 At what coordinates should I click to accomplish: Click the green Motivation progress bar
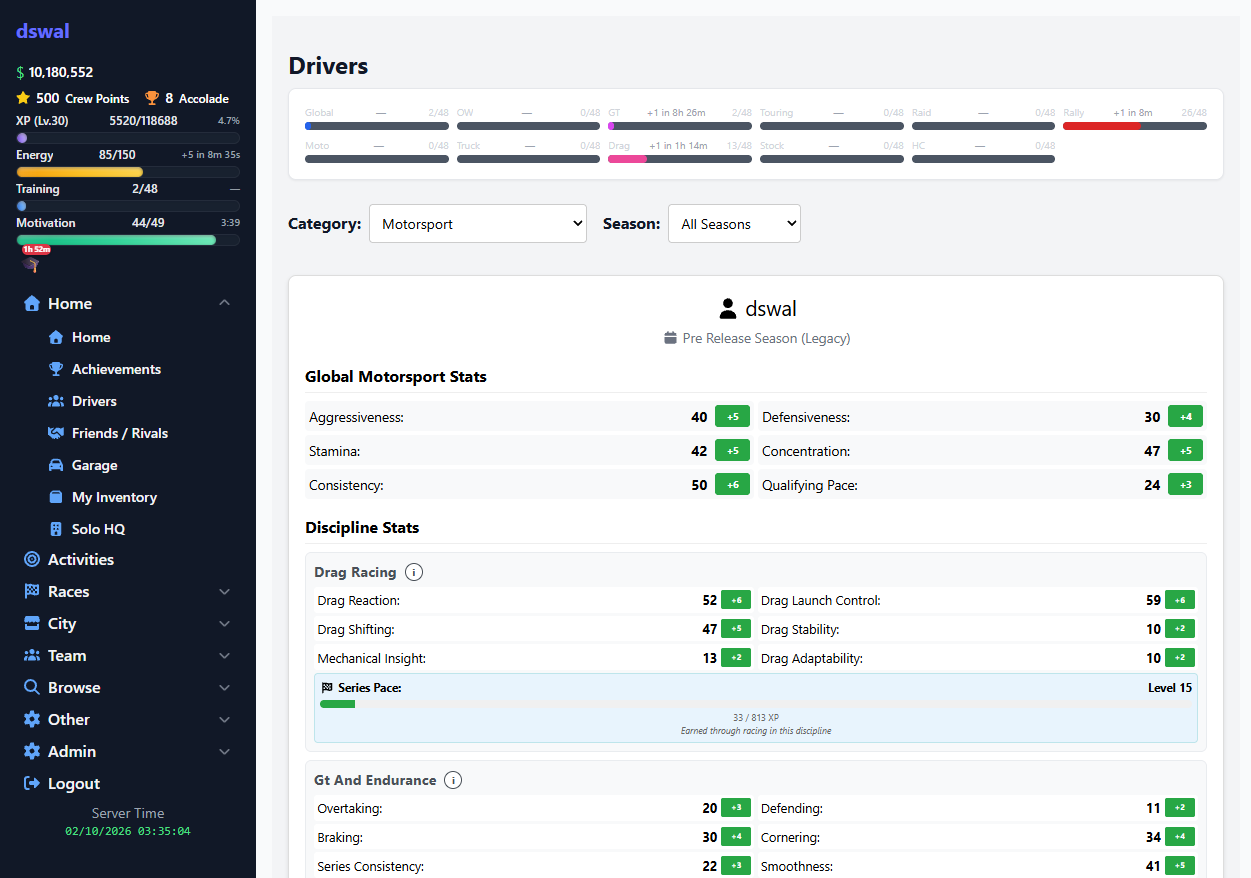click(128, 240)
